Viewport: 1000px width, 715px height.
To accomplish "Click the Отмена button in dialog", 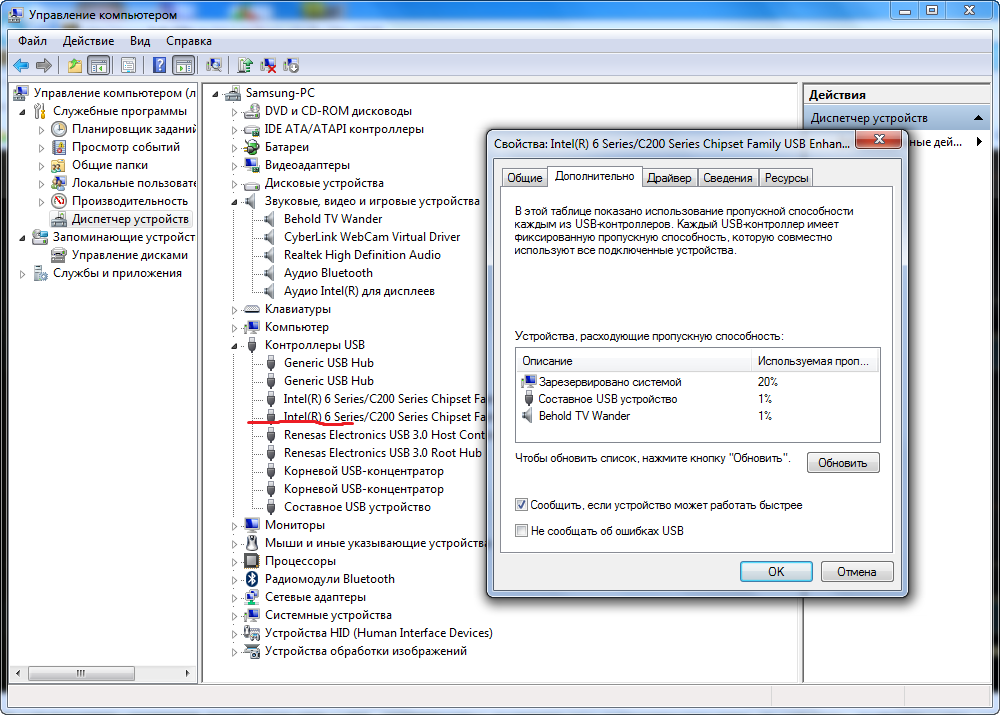I will coord(856,572).
